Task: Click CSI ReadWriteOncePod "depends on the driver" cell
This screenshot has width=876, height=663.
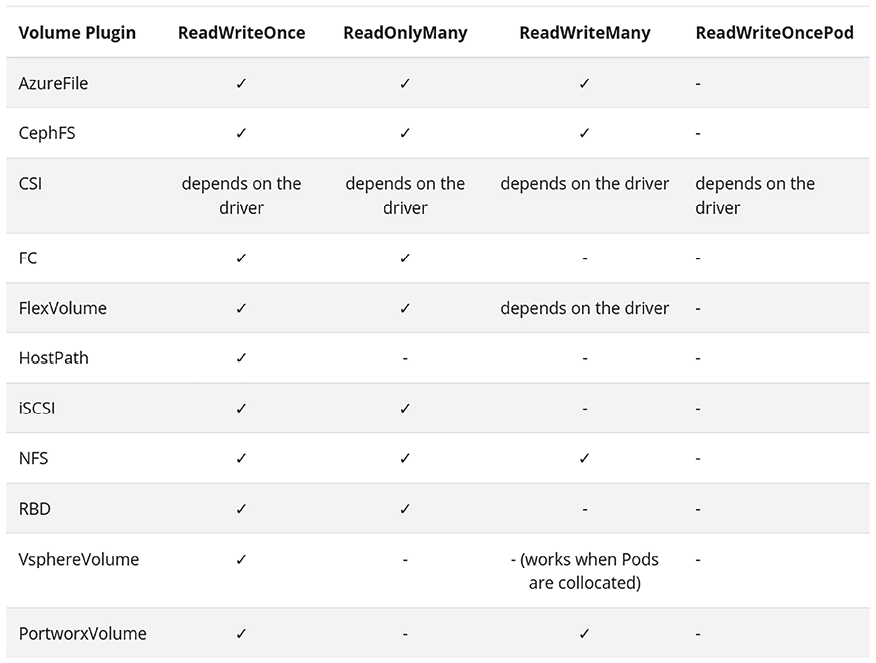Action: click(755, 196)
